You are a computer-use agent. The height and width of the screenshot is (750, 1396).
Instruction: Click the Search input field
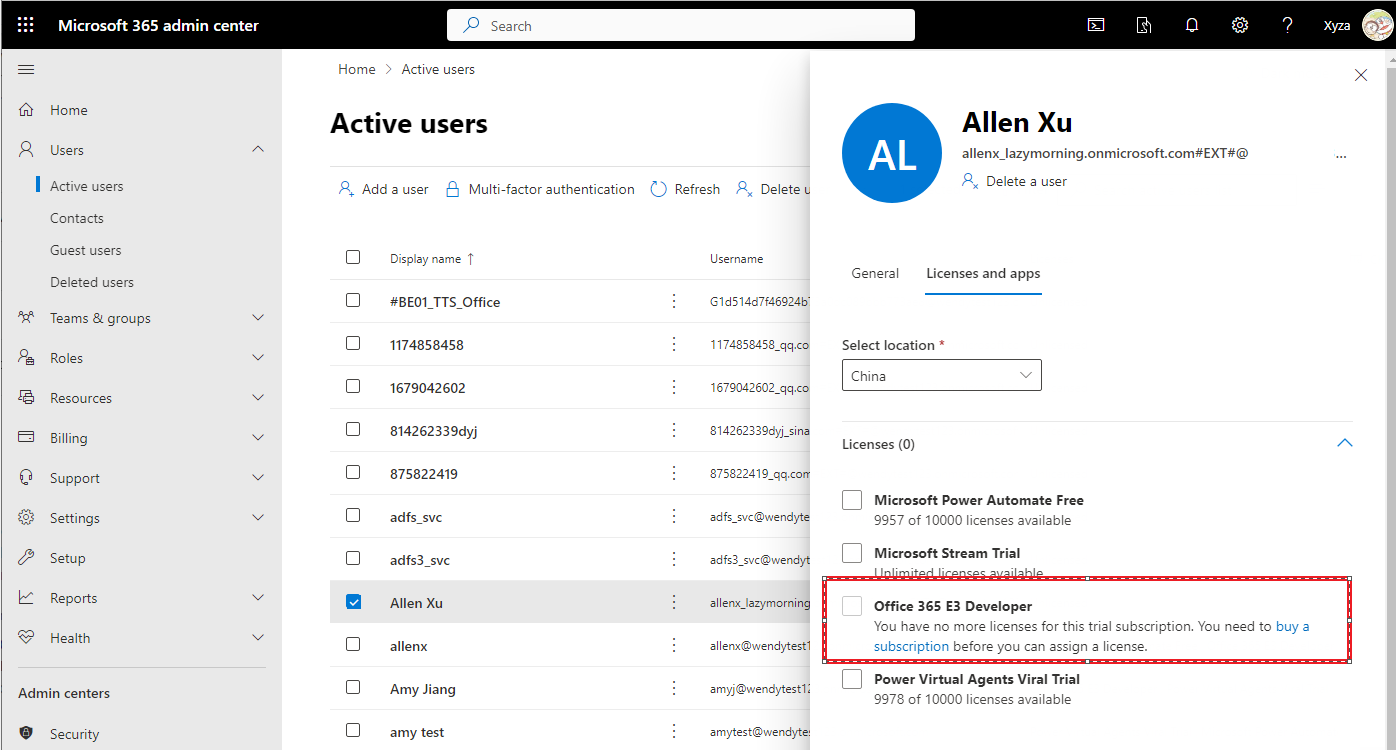[681, 25]
